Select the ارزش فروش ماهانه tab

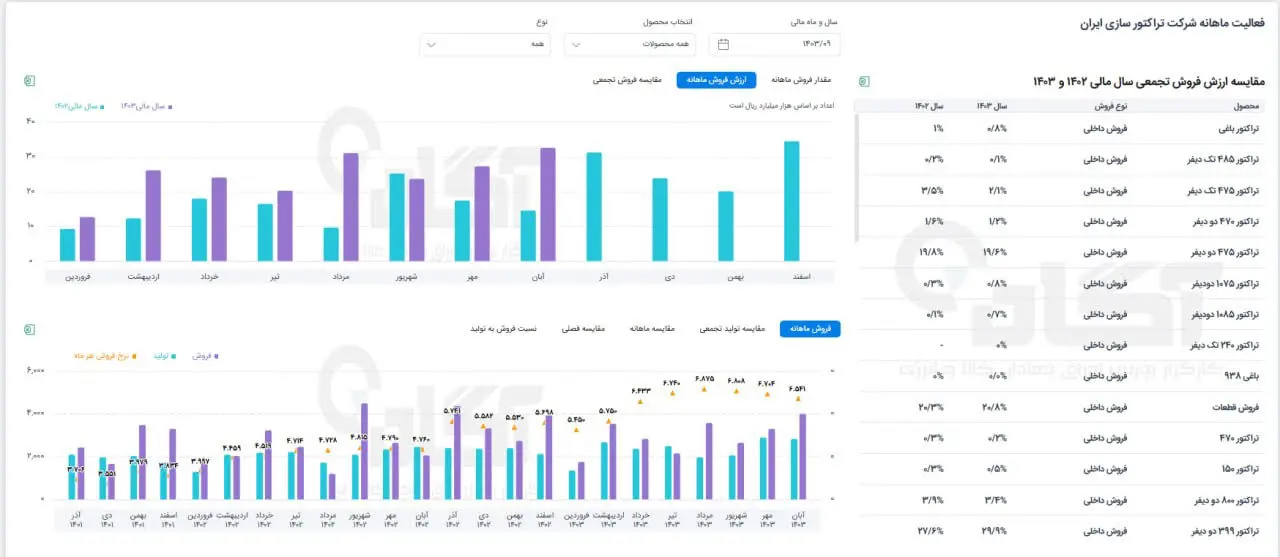click(717, 80)
